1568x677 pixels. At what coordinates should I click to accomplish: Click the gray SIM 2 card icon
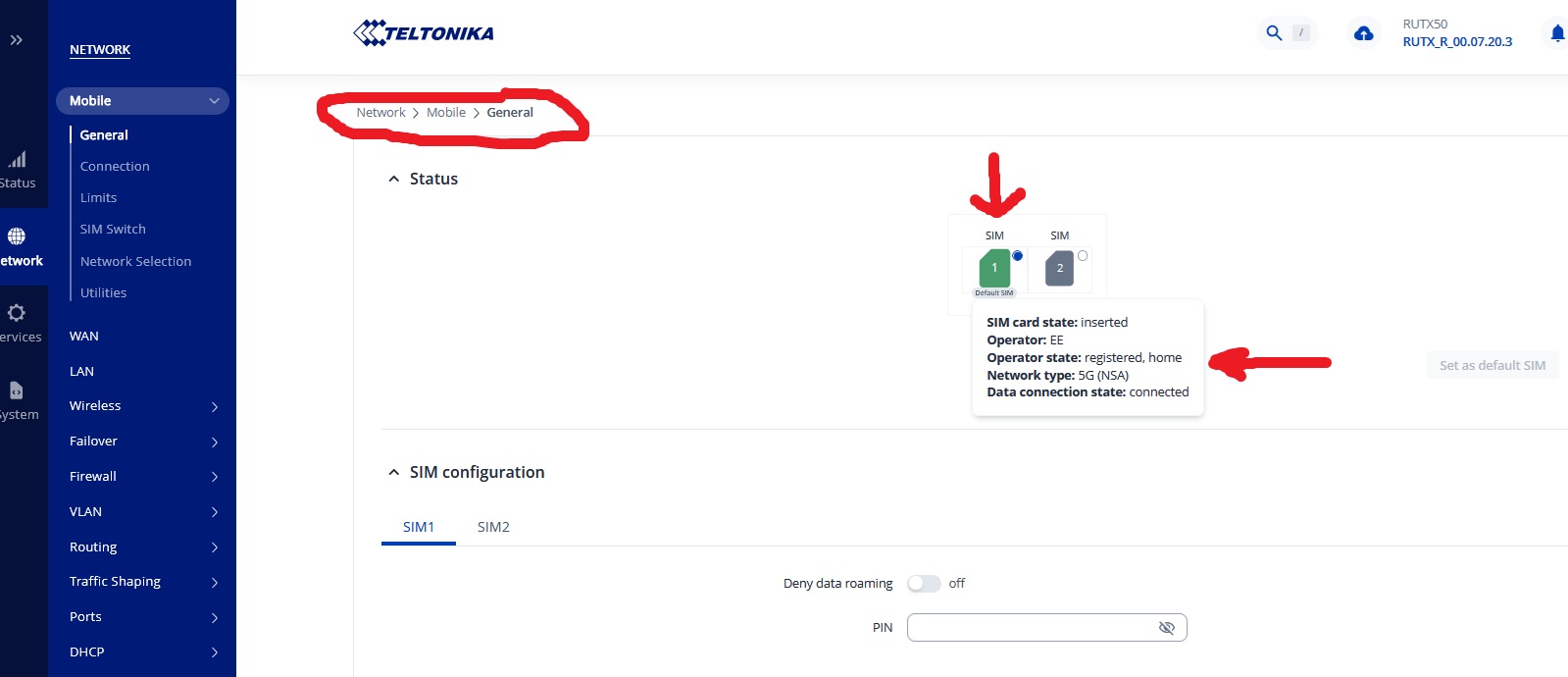(x=1059, y=268)
